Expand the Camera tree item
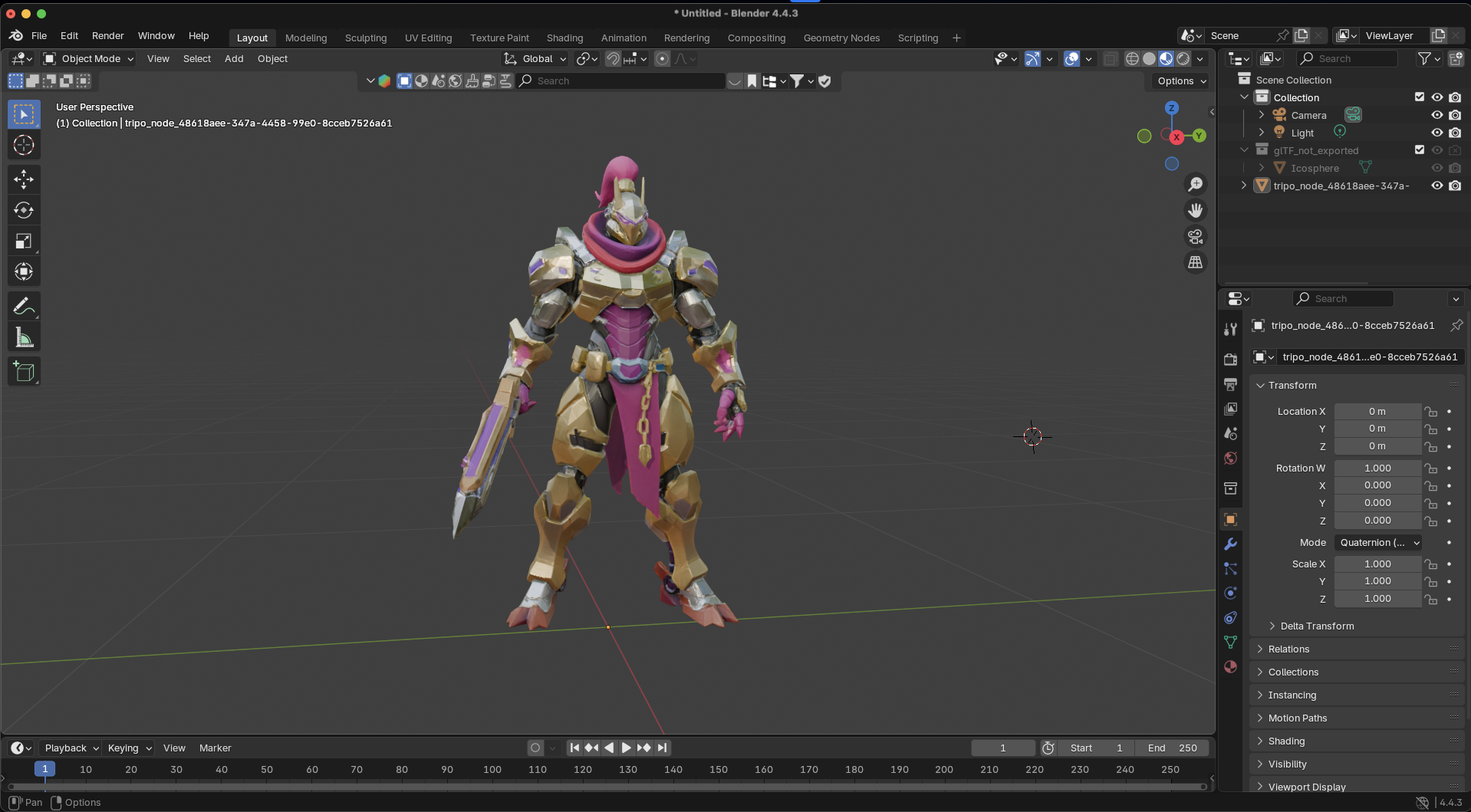The width and height of the screenshot is (1471, 812). (x=1262, y=115)
